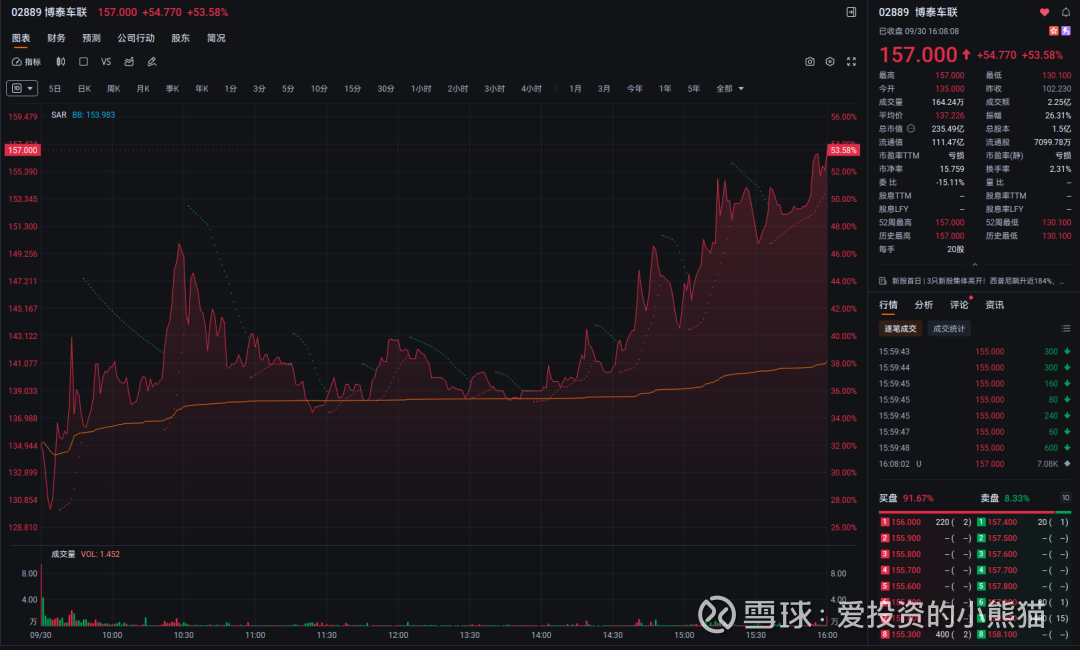Select the 3分 interval
This screenshot has width=1080, height=650.
[259, 89]
